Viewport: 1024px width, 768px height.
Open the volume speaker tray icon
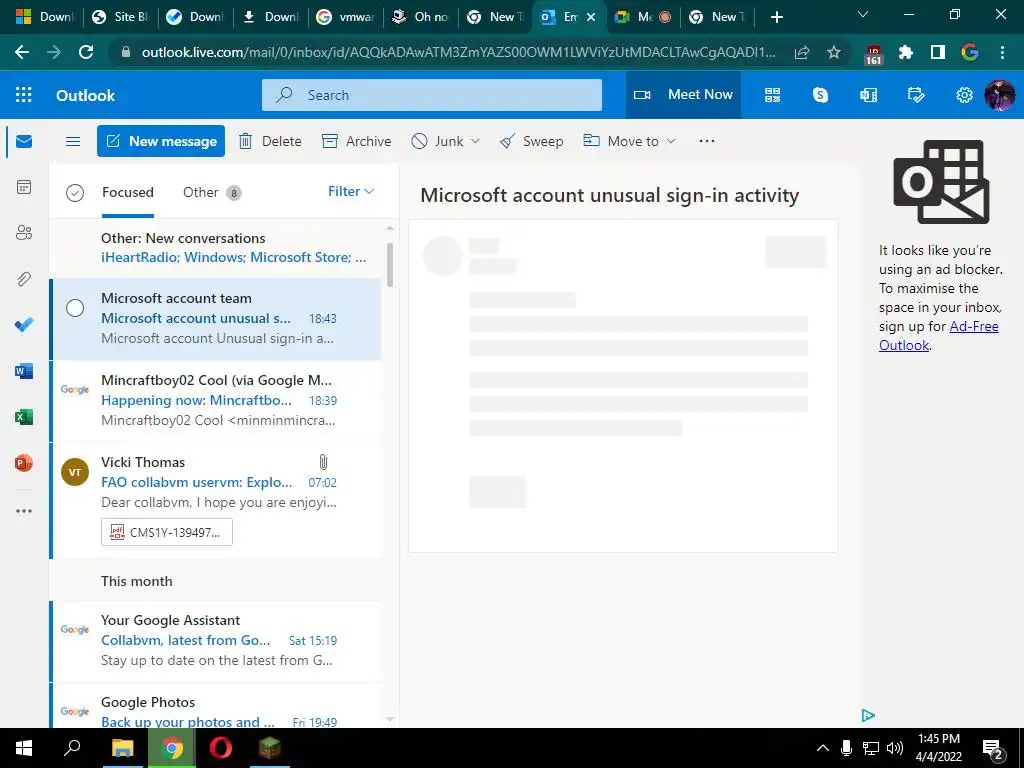tap(895, 748)
